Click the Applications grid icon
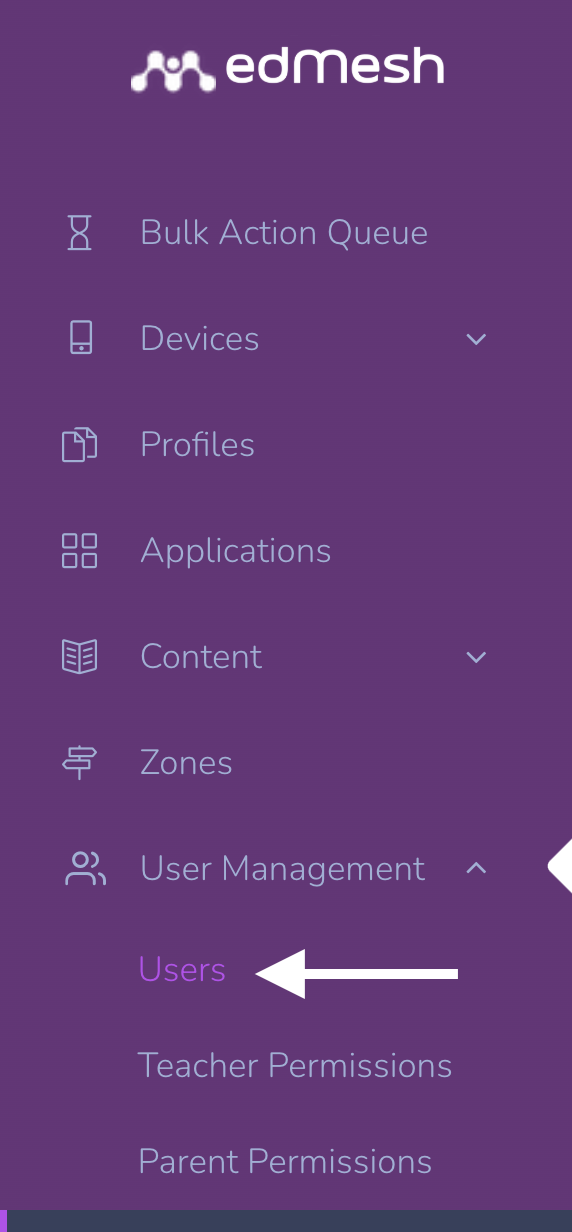The height and width of the screenshot is (1232, 572). click(x=80, y=551)
